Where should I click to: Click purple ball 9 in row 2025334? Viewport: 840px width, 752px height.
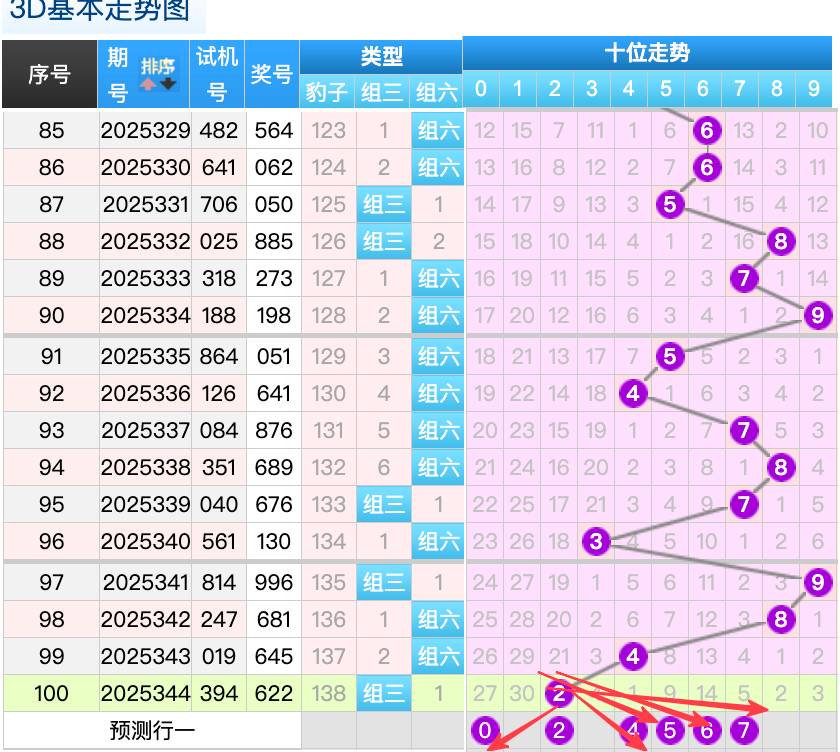pyautogui.click(x=818, y=315)
